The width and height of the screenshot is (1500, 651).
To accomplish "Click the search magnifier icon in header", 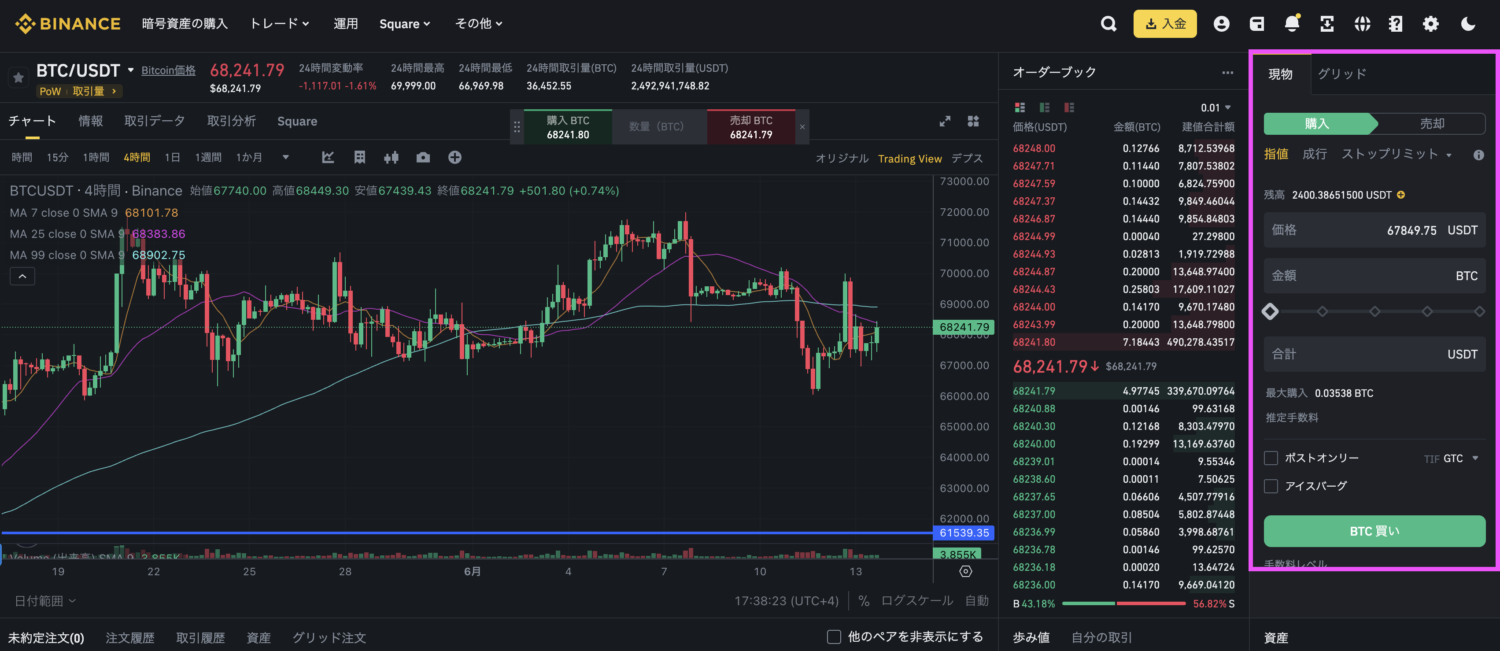I will click(1108, 24).
